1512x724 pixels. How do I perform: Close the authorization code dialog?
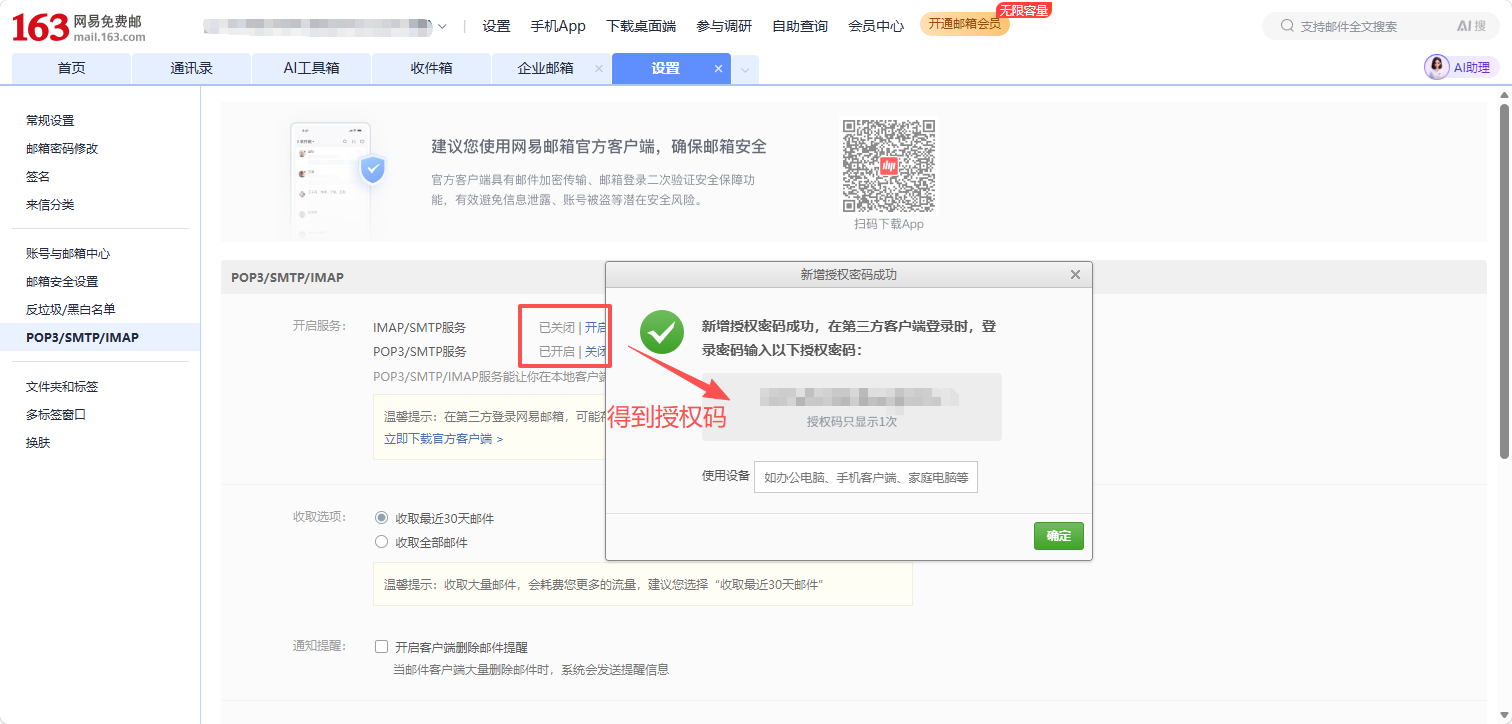coord(1075,275)
